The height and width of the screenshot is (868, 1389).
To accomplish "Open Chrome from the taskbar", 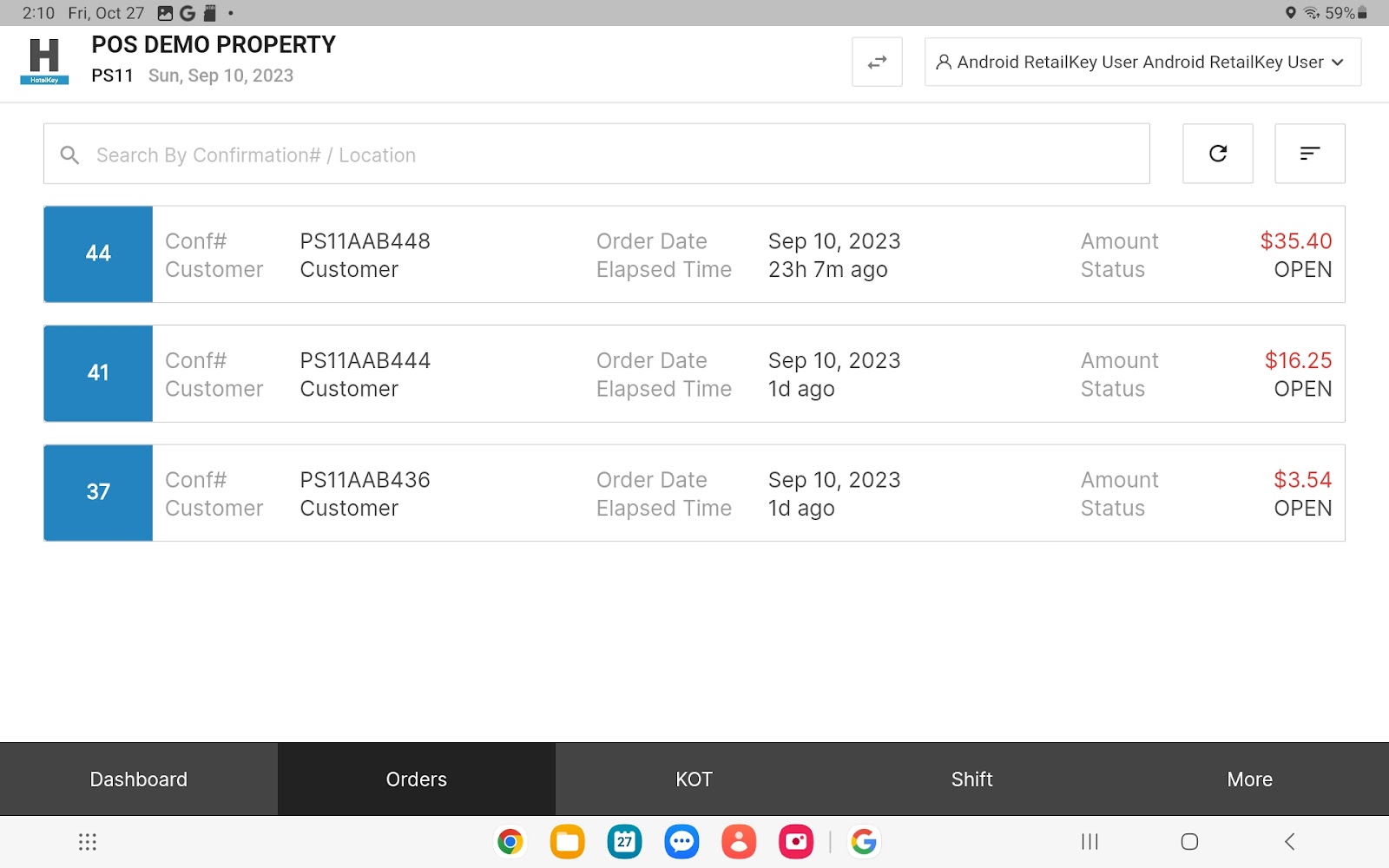I will tap(510, 841).
